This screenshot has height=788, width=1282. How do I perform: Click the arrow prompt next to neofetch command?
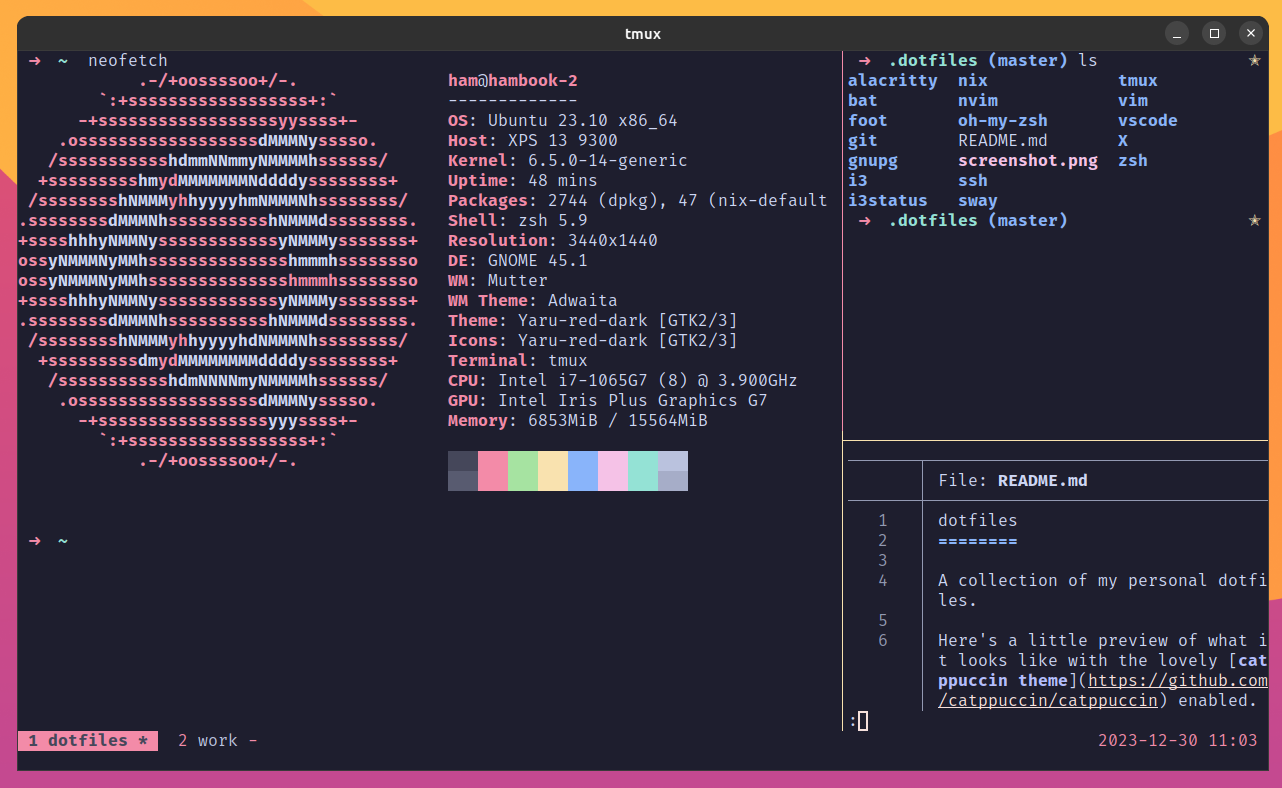(x=34, y=60)
